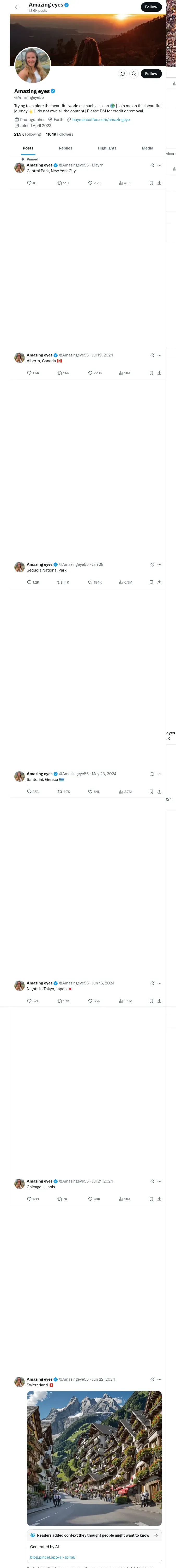Switch to the Replies tab
The image size is (176, 1568).
tap(65, 148)
